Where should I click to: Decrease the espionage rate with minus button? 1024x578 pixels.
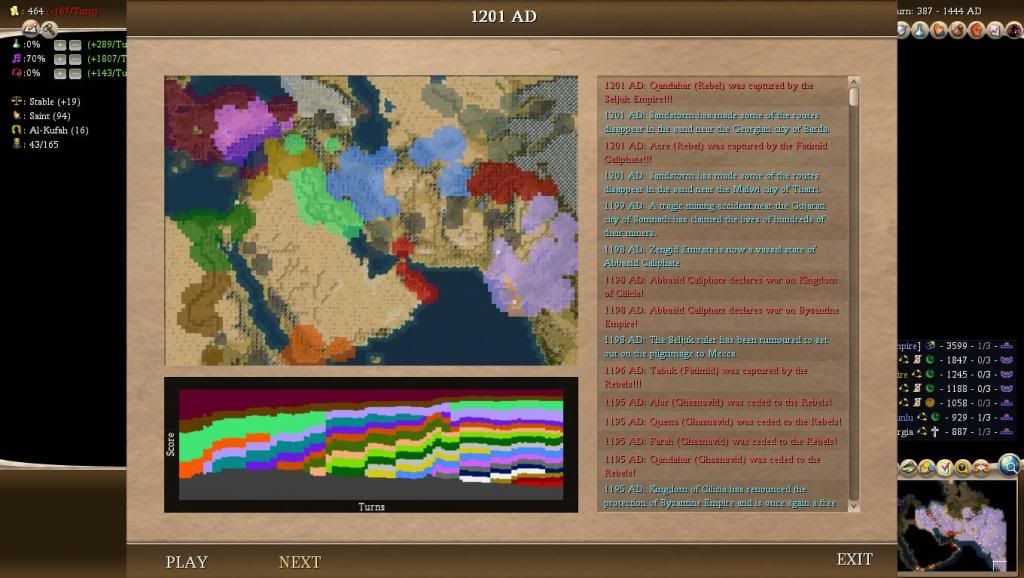pos(75,74)
